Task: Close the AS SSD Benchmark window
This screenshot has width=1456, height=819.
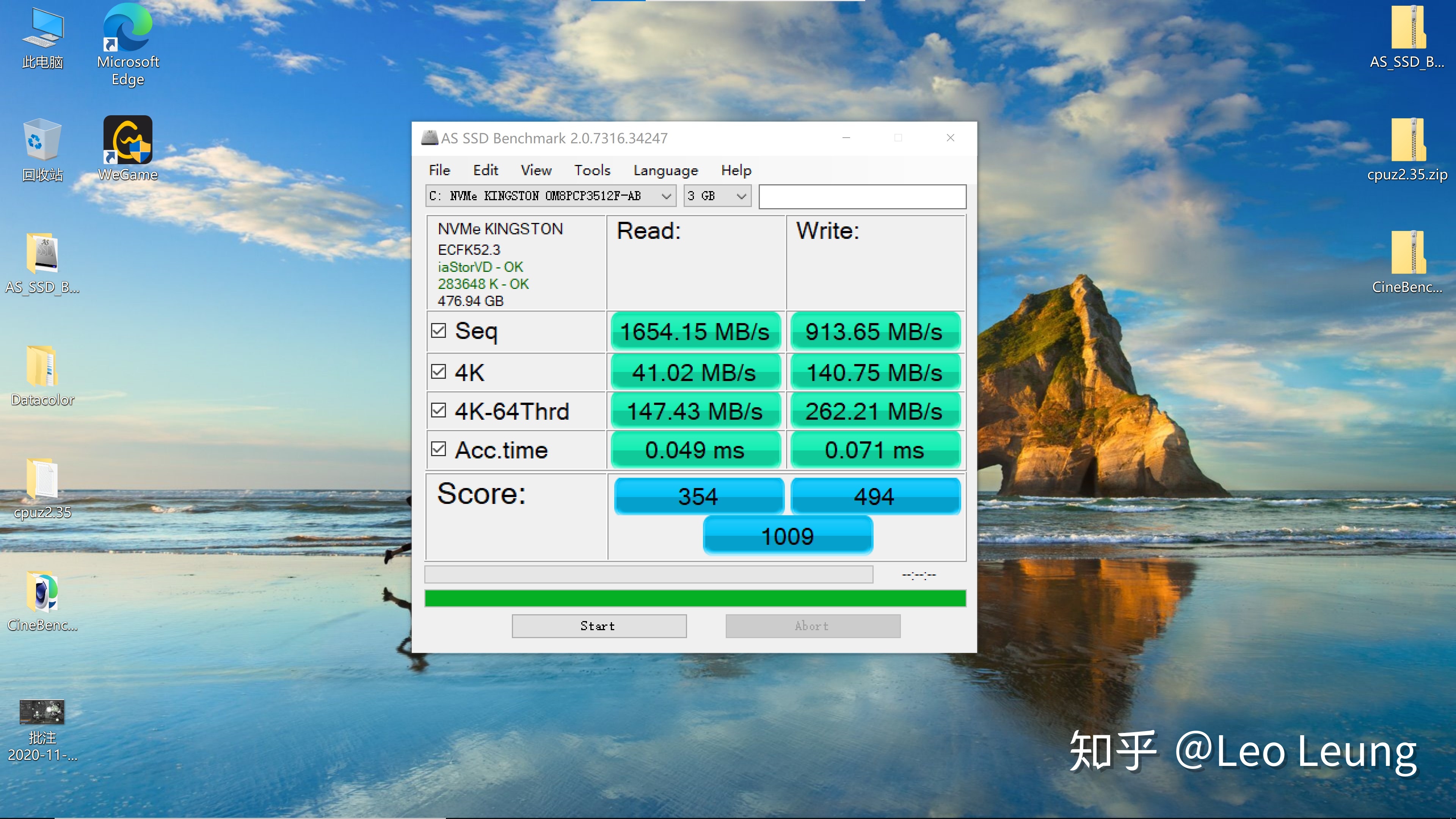Action: coord(951,138)
